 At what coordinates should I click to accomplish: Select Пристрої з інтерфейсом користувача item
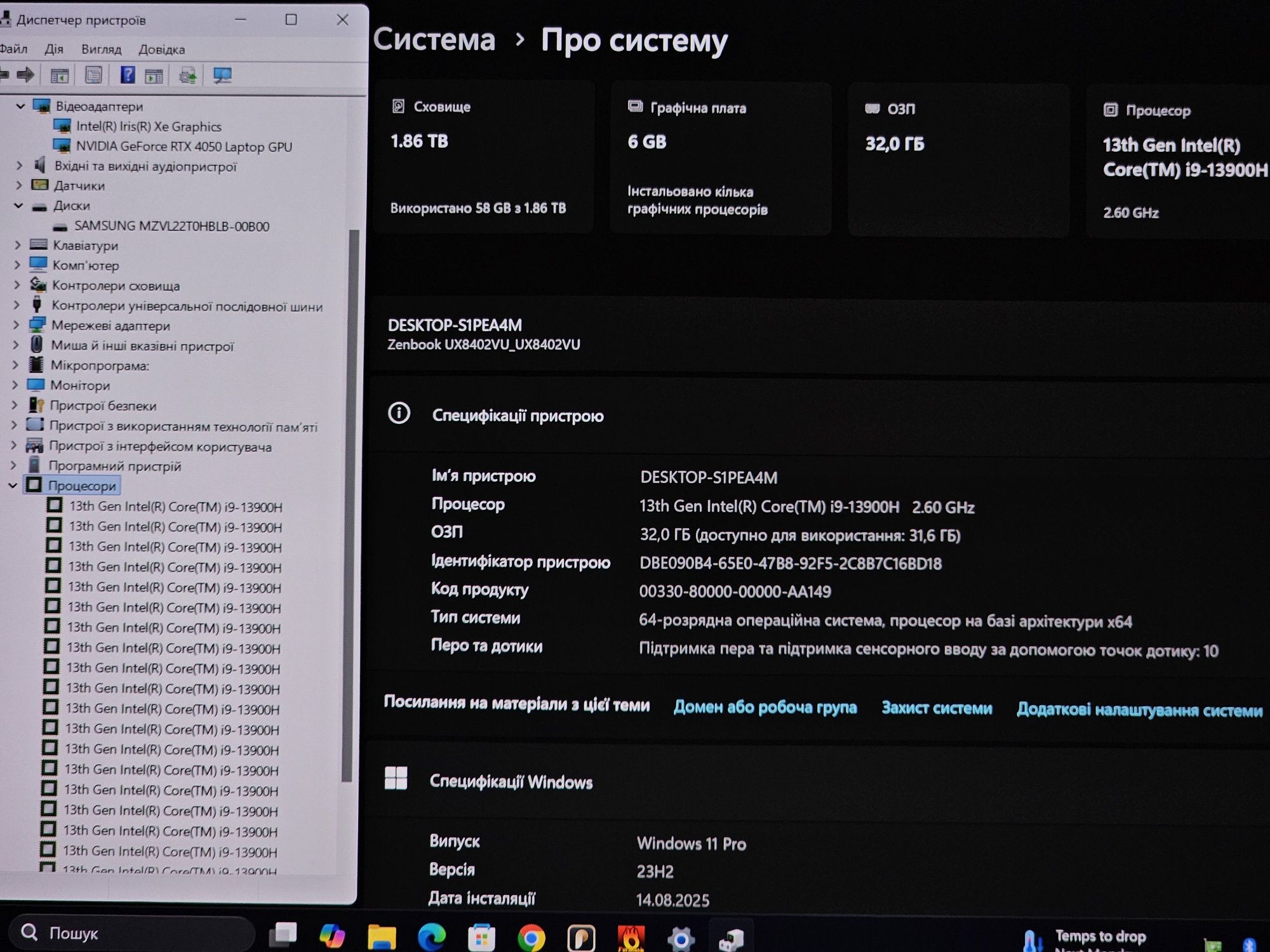click(161, 447)
